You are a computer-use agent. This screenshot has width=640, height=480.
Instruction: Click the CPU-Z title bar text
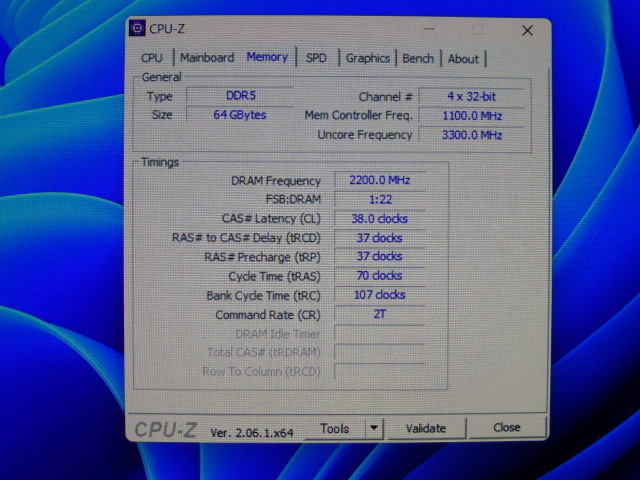pos(167,29)
